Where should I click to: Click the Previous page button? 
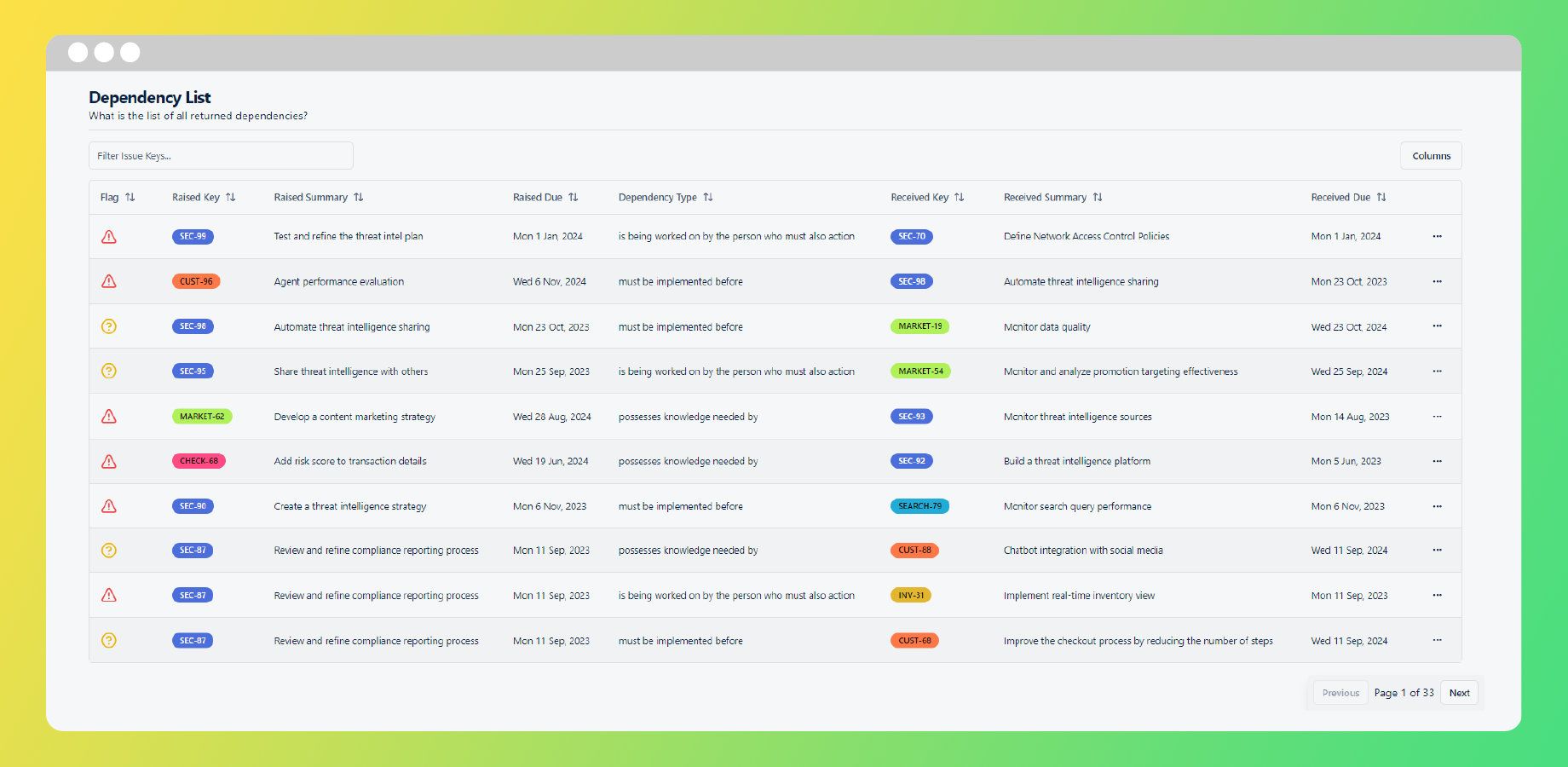click(x=1340, y=693)
